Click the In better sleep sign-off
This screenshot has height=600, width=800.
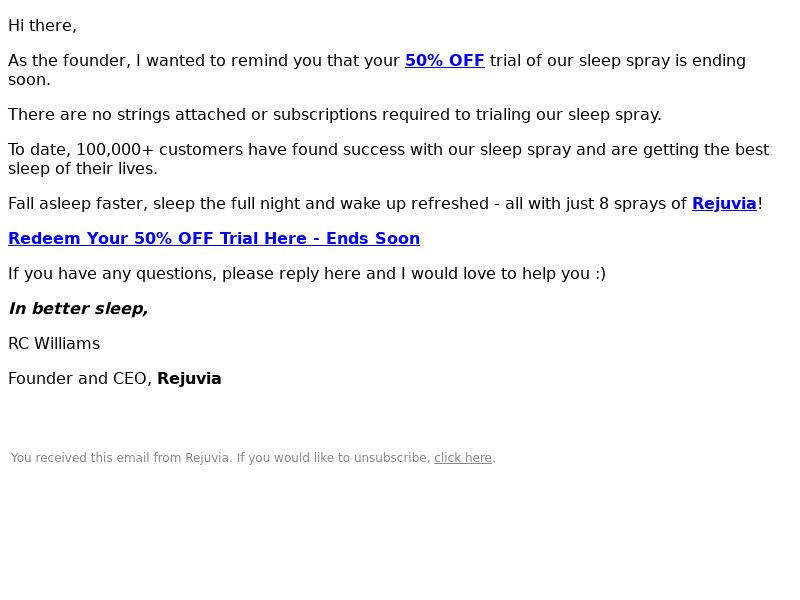tap(78, 309)
